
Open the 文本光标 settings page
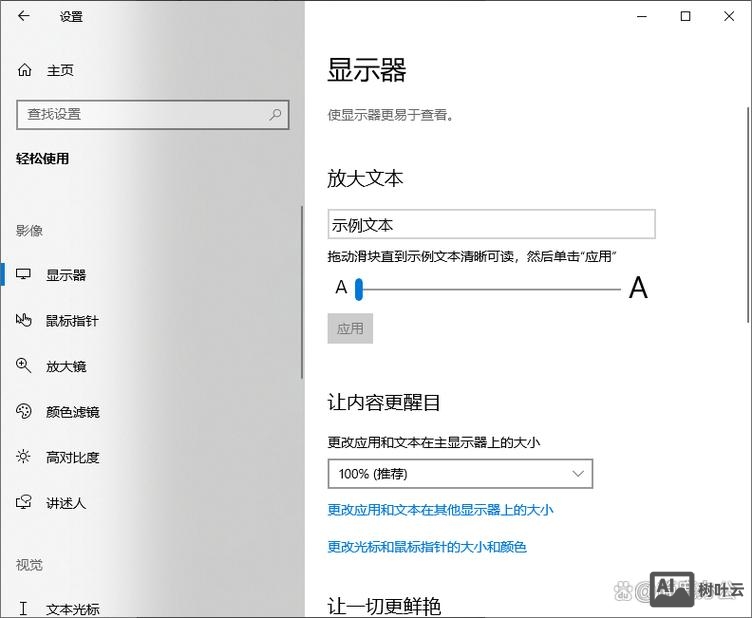pyautogui.click(x=153, y=609)
